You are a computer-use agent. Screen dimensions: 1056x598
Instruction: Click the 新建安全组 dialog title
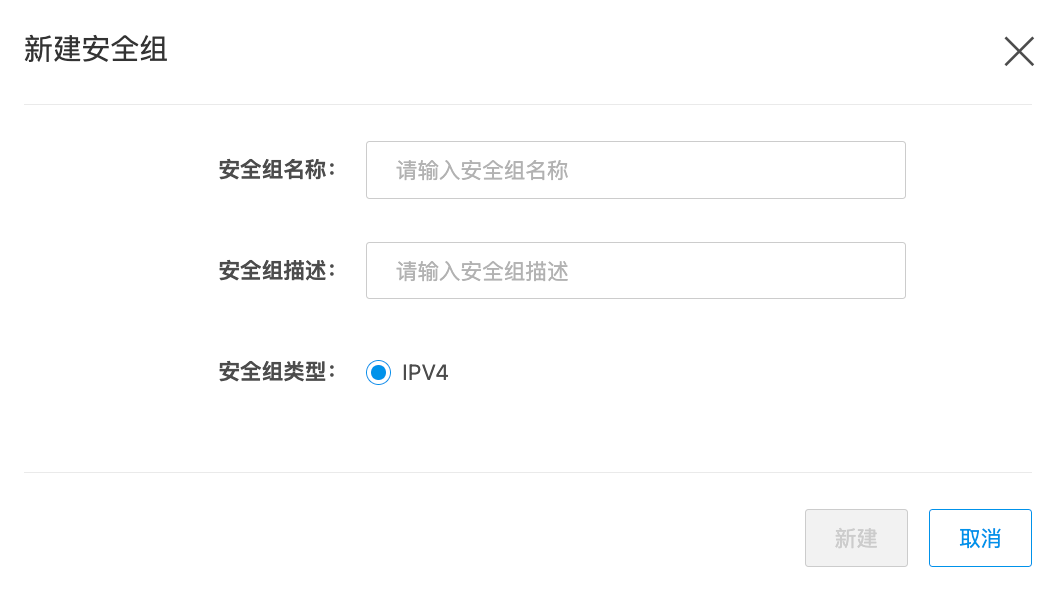click(96, 50)
